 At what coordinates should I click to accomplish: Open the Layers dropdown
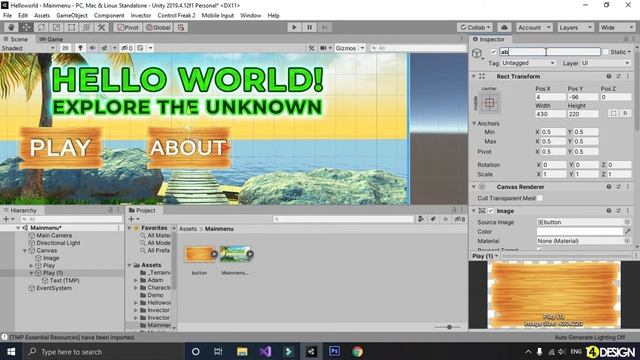click(x=576, y=27)
